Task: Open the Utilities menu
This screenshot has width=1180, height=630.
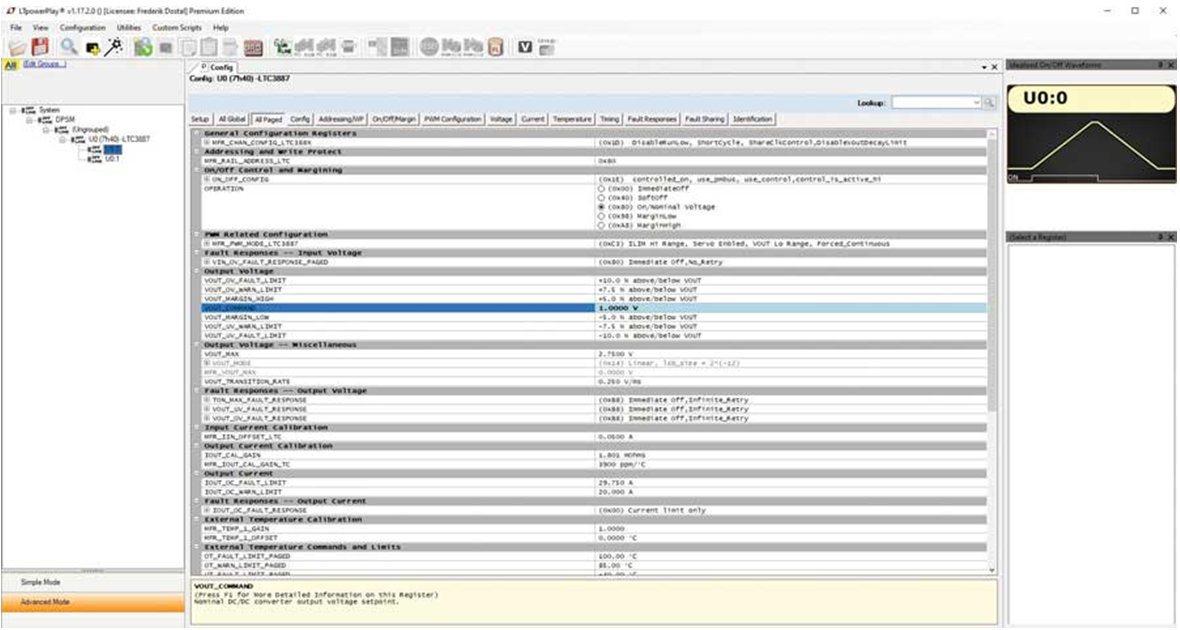Action: (129, 27)
